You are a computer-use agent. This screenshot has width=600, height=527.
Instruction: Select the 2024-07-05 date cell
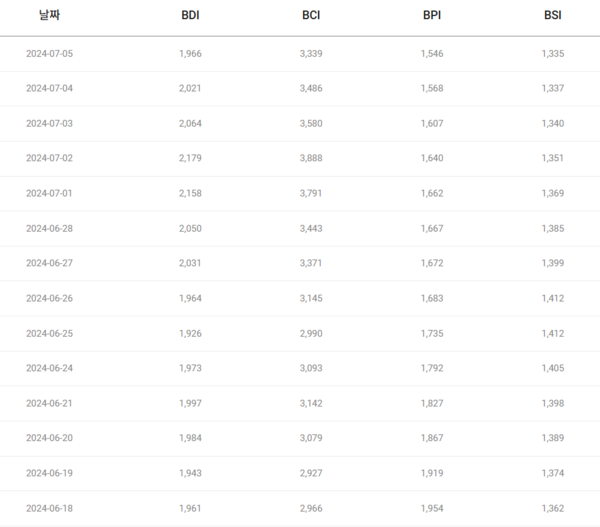coord(49,53)
